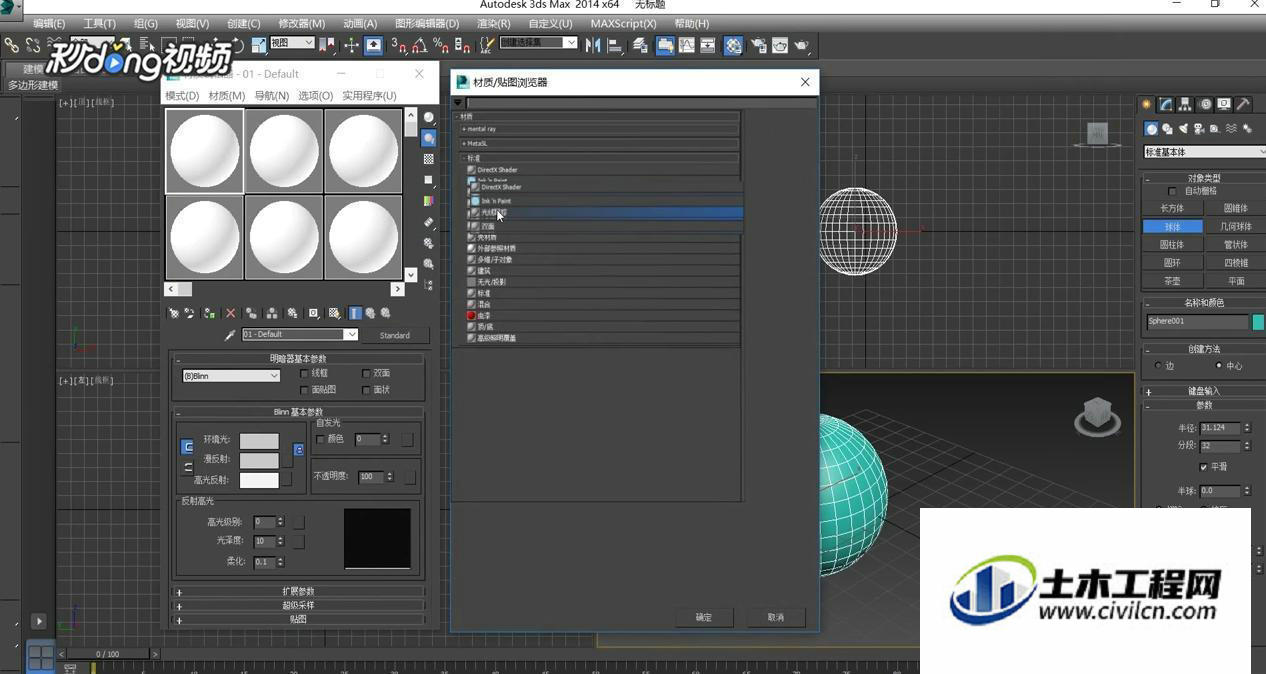The image size is (1266, 674).
Task: Click the Mirror tool in the main toolbar
Action: tap(592, 45)
